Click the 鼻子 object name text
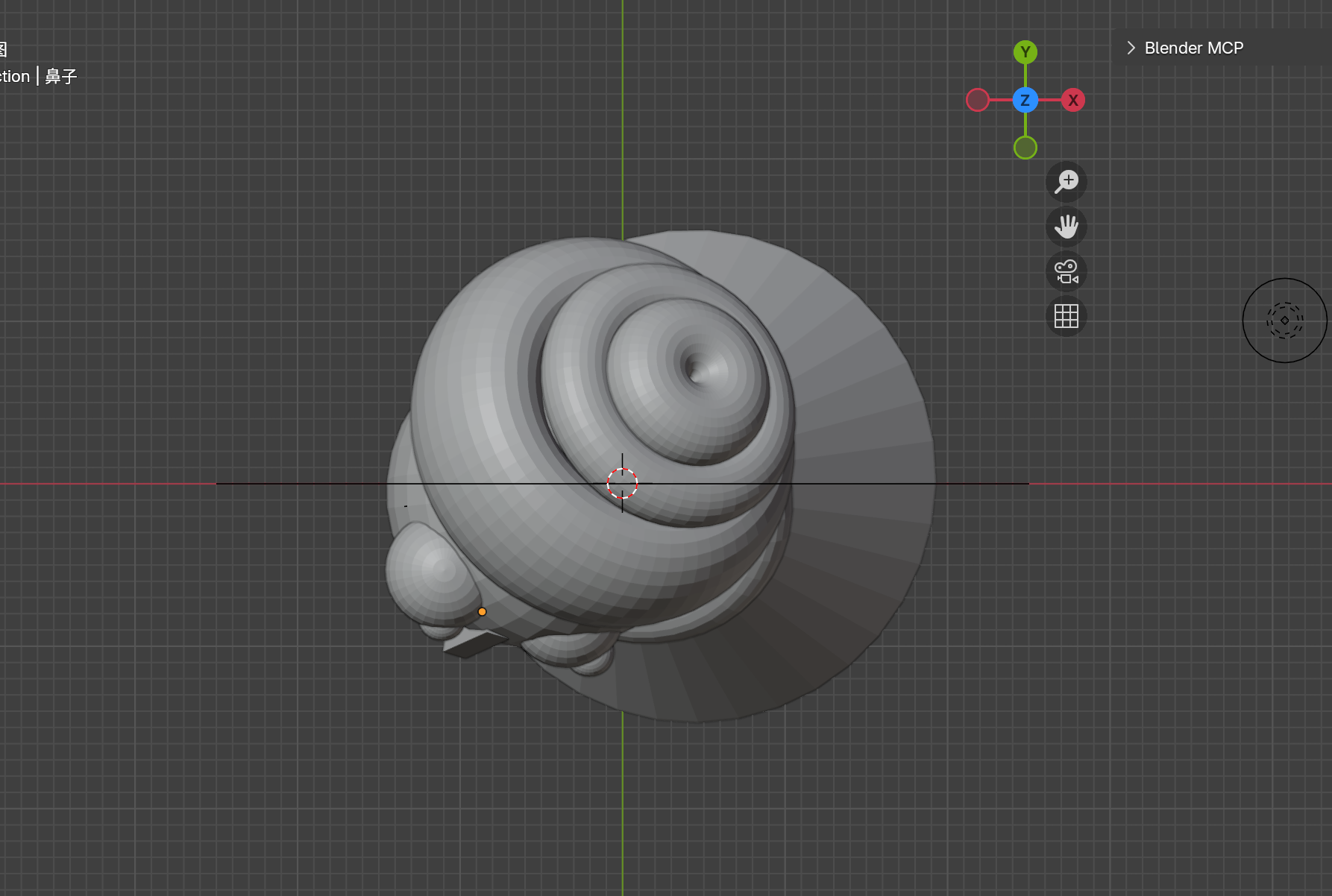 pos(61,76)
